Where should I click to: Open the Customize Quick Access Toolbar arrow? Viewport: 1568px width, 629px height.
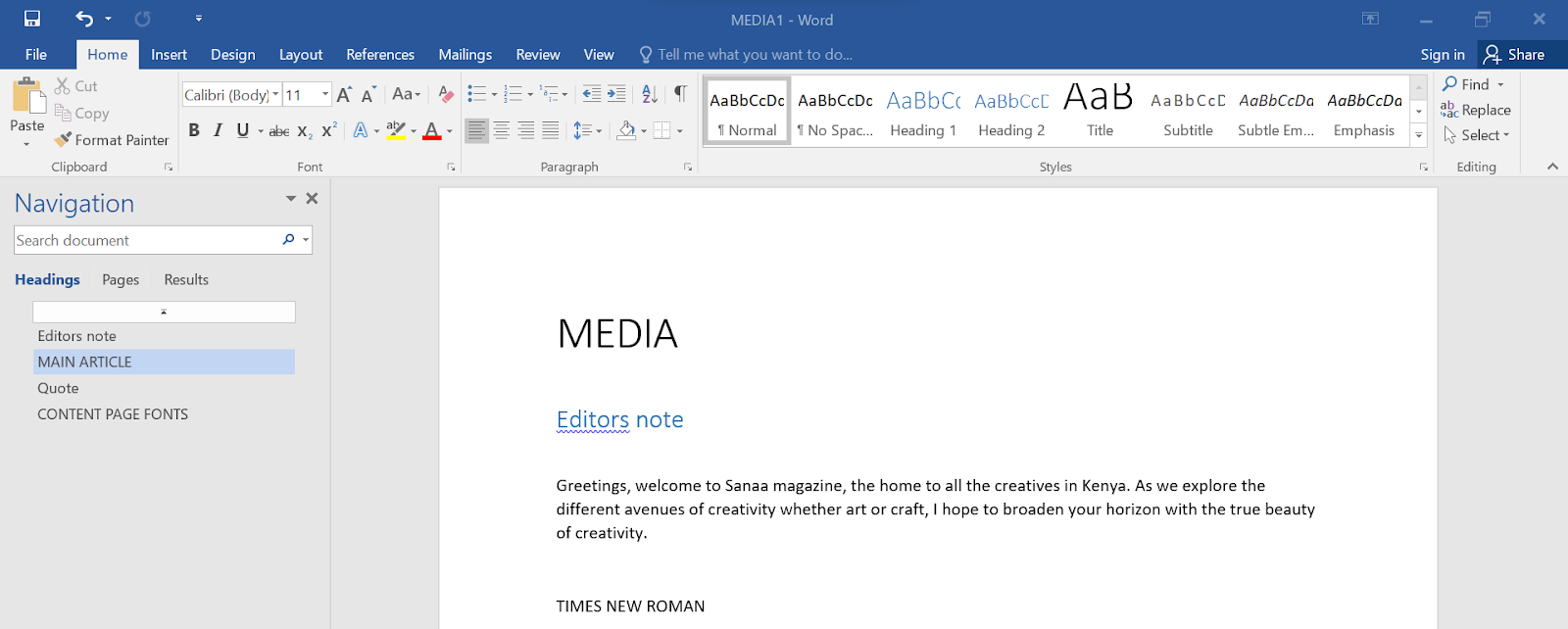pyautogui.click(x=199, y=19)
